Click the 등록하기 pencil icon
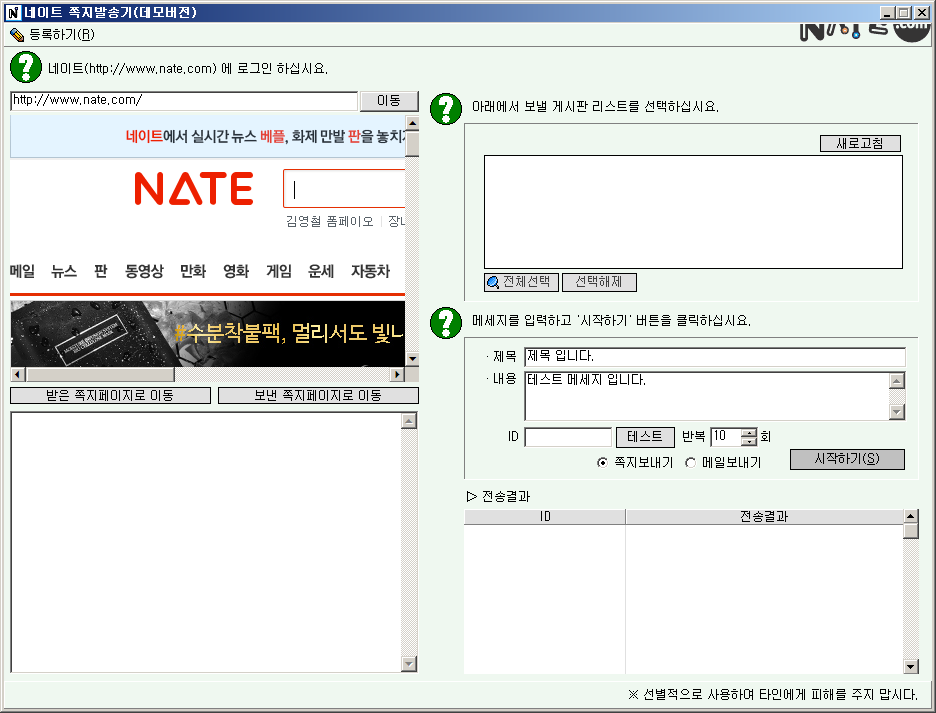The image size is (936, 713). [x=16, y=34]
